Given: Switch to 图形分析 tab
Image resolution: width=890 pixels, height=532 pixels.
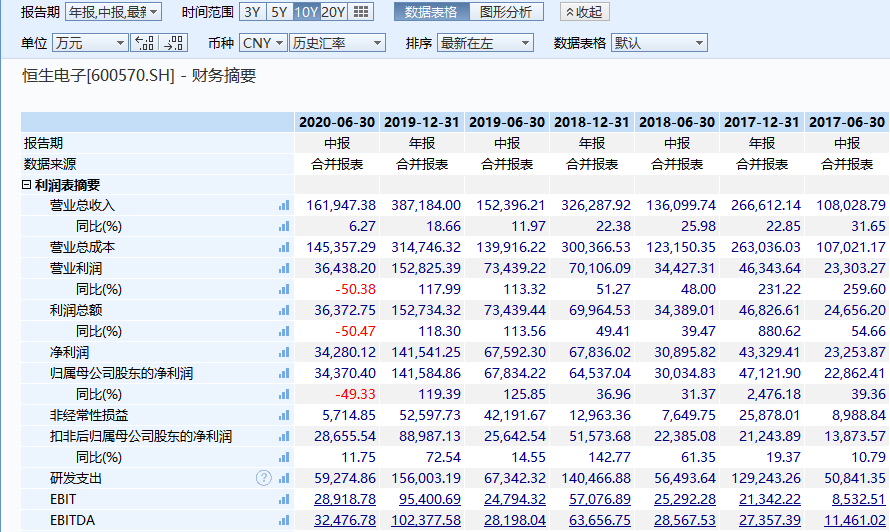Looking at the screenshot, I should 506,12.
